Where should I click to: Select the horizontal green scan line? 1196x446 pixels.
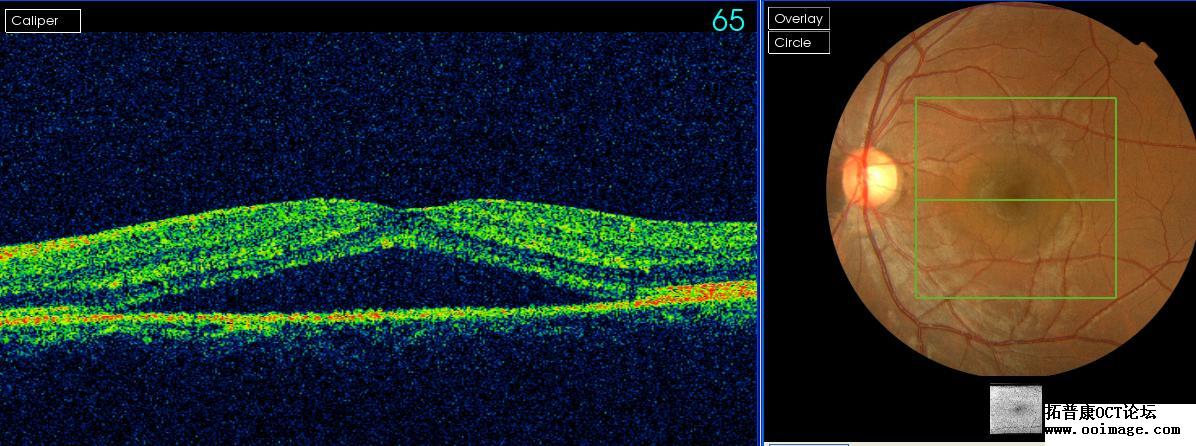[x=1015, y=200]
